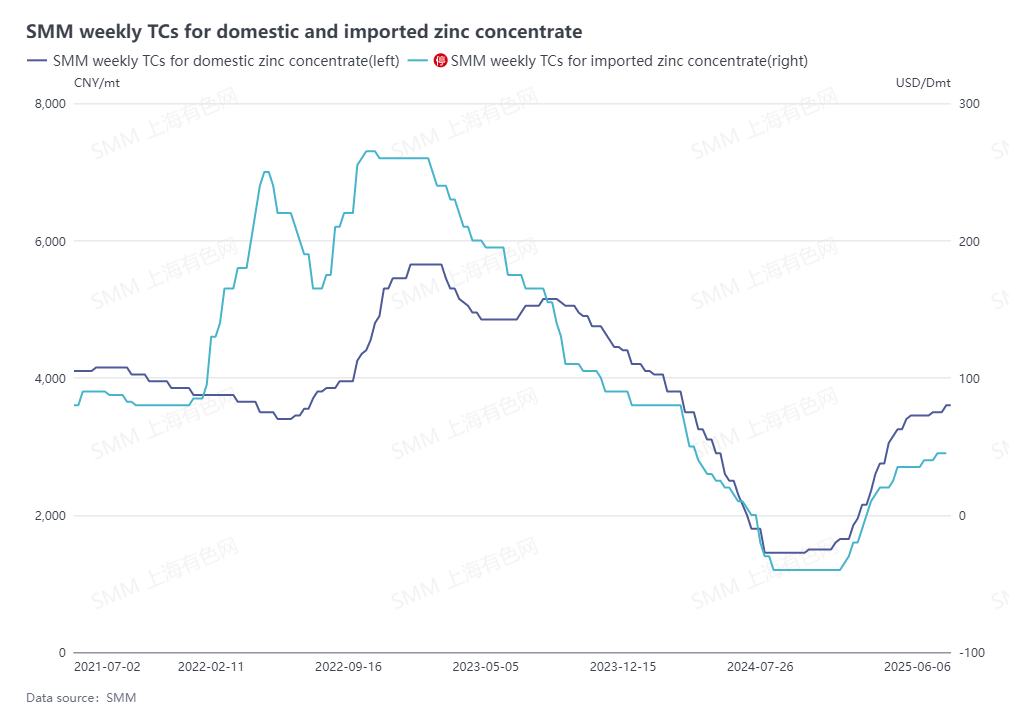This screenshot has width=1024, height=722.
Task: Click the 2024-07-26 x-axis date label
Action: [x=760, y=667]
